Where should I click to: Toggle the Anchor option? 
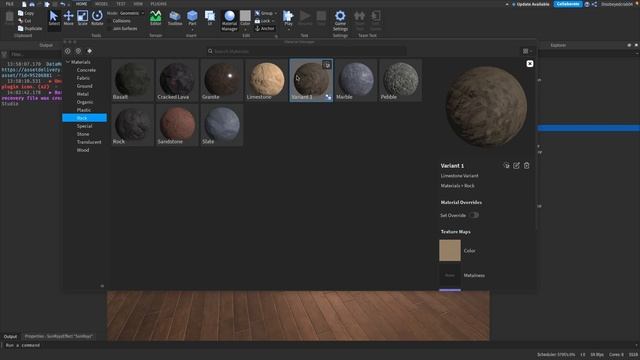tap(264, 29)
